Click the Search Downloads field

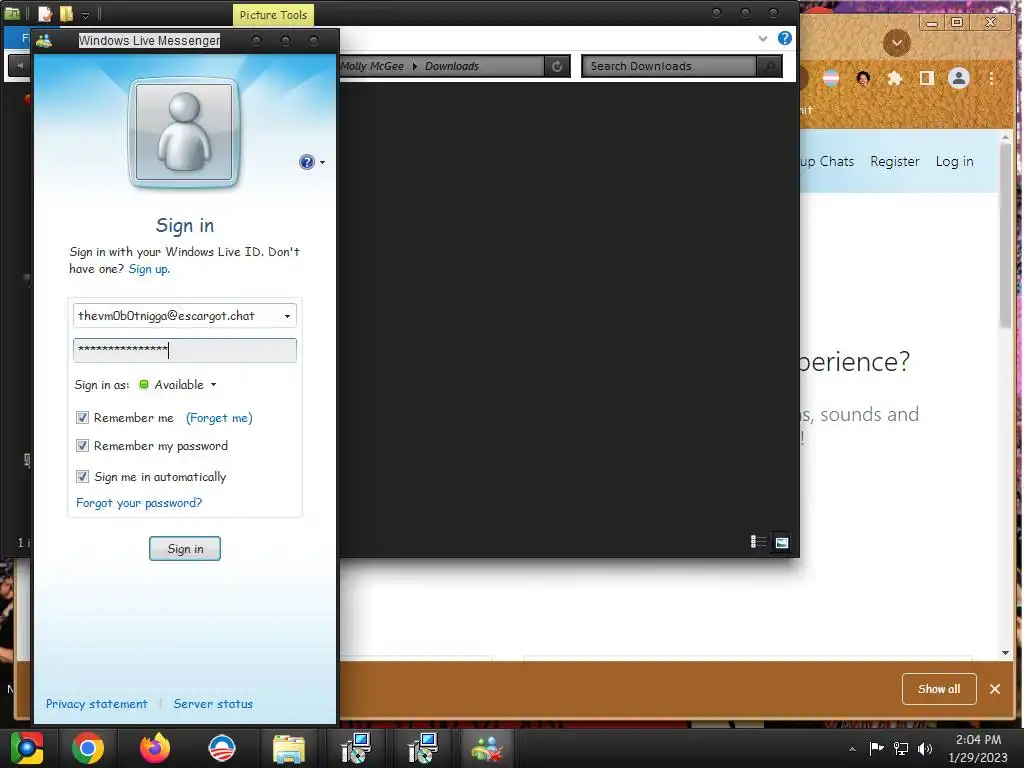pyautogui.click(x=669, y=66)
